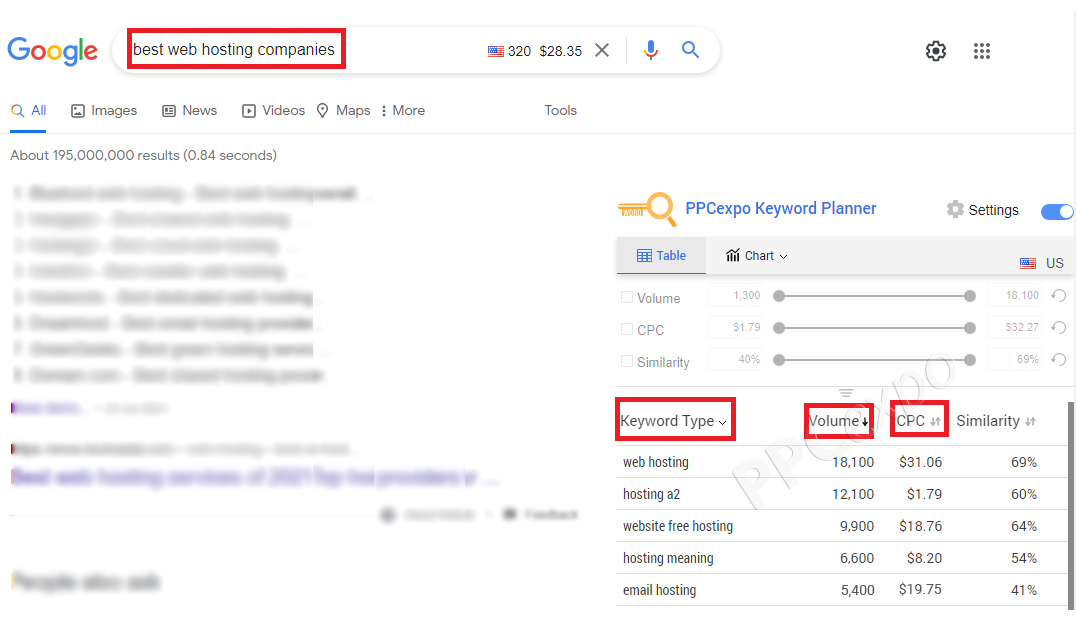Open the Chart view dropdown
The image size is (1076, 628).
pyautogui.click(x=756, y=255)
